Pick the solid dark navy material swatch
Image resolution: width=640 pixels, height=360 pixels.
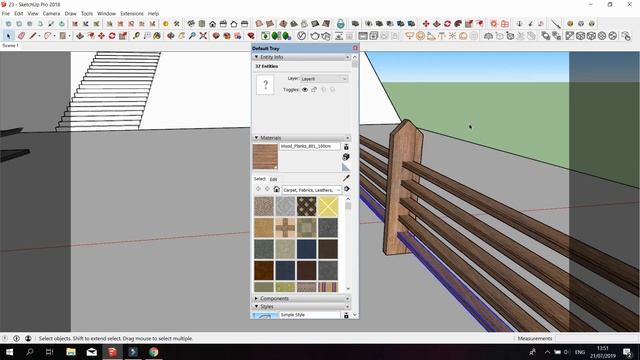(307, 249)
